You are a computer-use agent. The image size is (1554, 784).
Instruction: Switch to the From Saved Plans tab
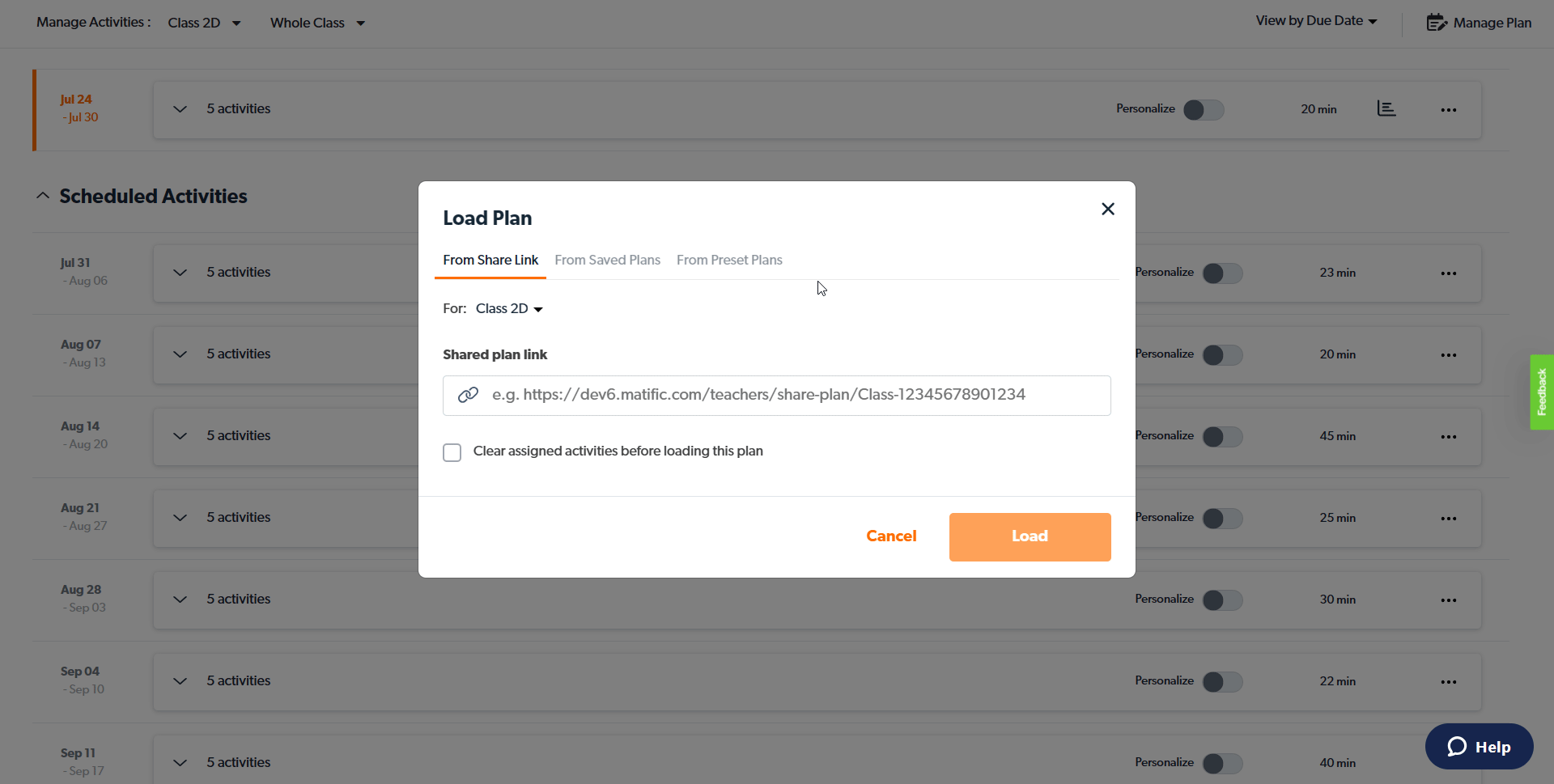pyautogui.click(x=607, y=260)
